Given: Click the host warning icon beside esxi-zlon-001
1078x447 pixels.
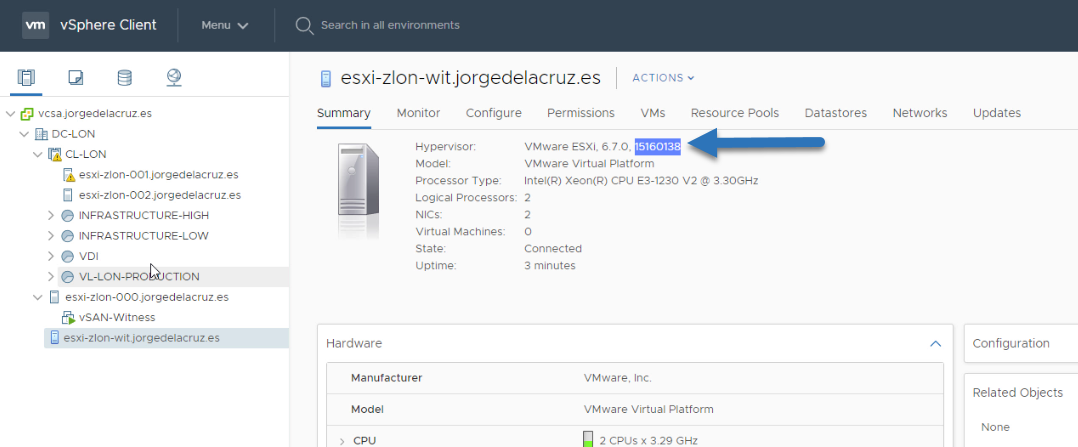Looking at the screenshot, I should 68,175.
